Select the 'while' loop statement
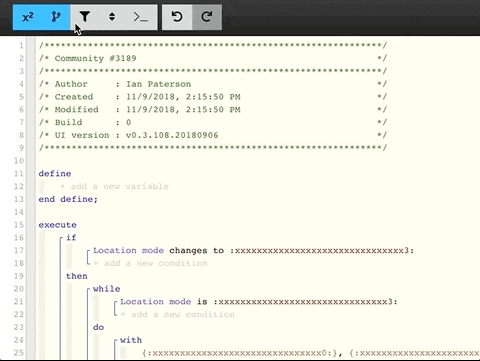This screenshot has height=361, width=480. pyautogui.click(x=107, y=289)
